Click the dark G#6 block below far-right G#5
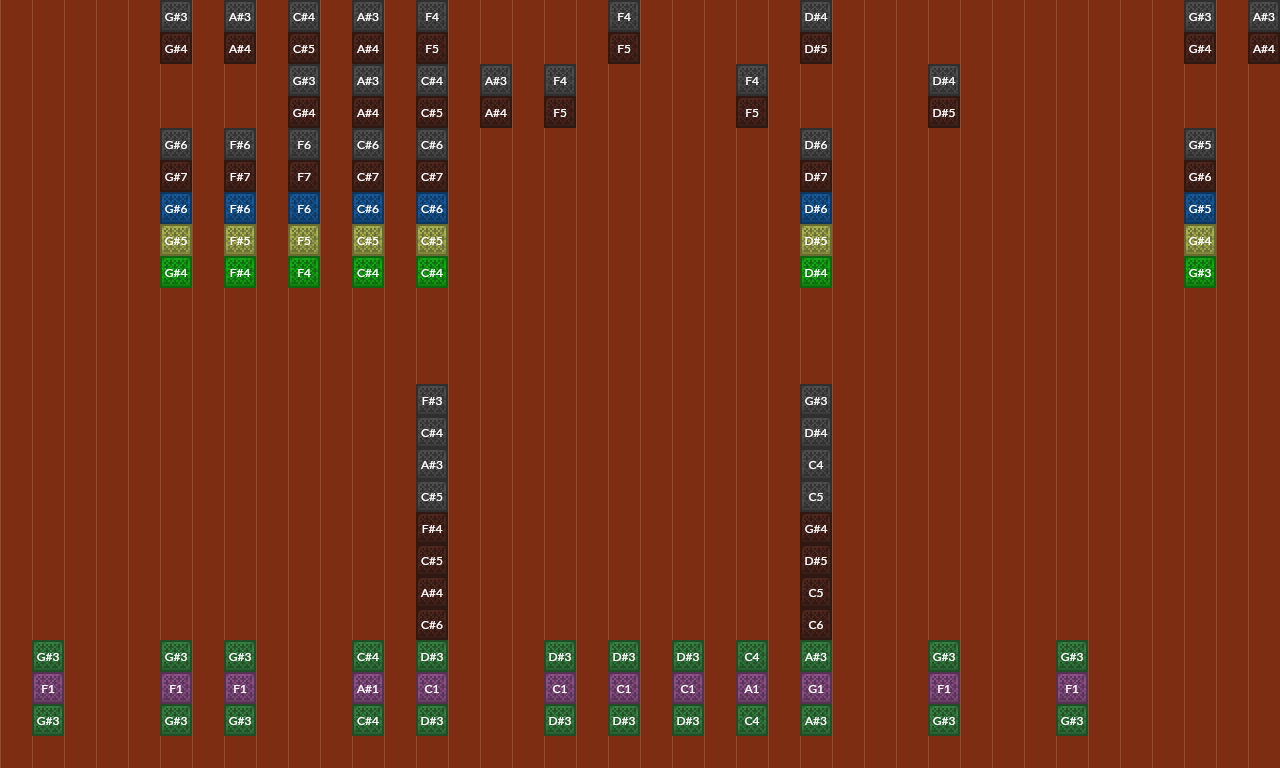Viewport: 1280px width, 768px height. tap(1200, 176)
